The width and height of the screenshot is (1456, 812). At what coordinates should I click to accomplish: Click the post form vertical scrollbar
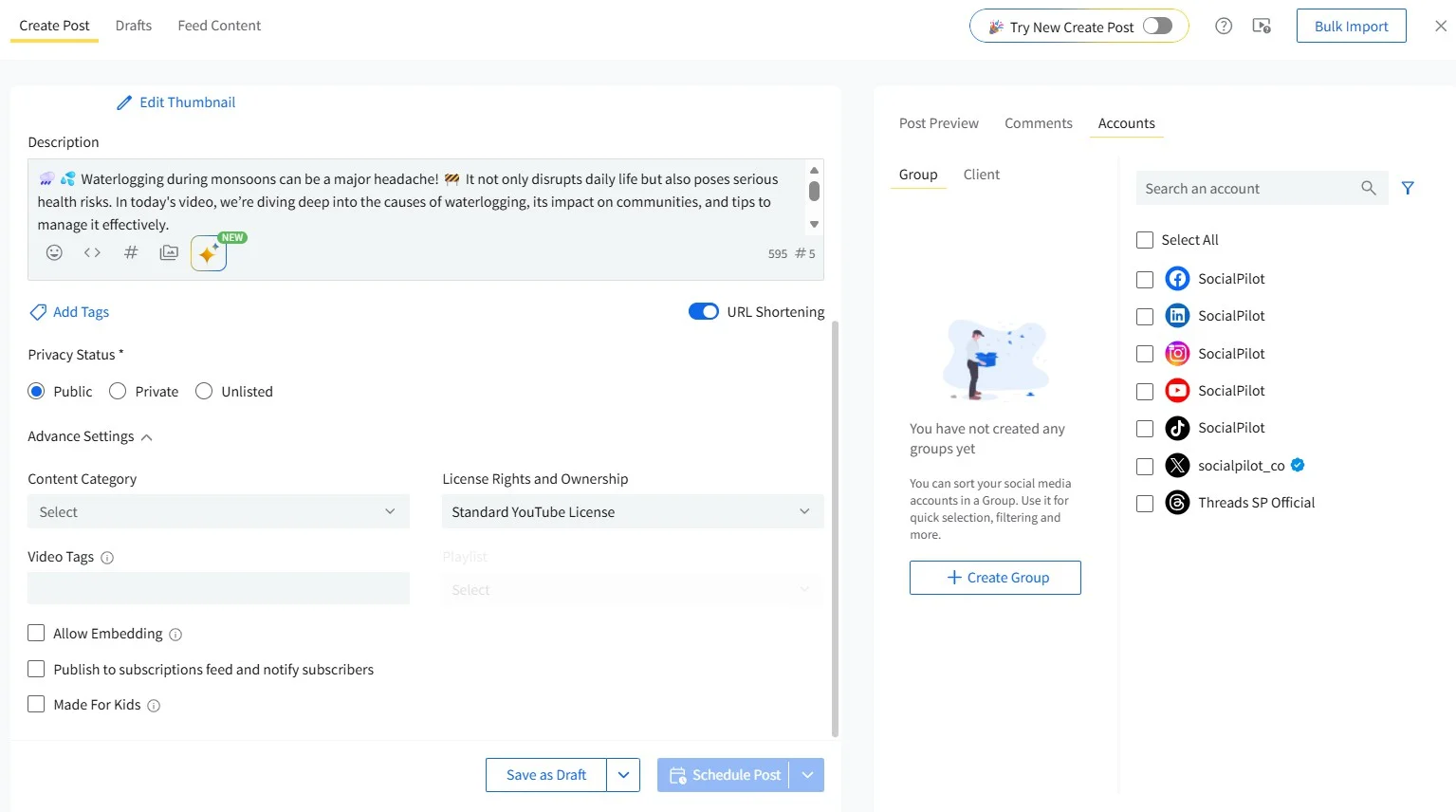click(835, 528)
